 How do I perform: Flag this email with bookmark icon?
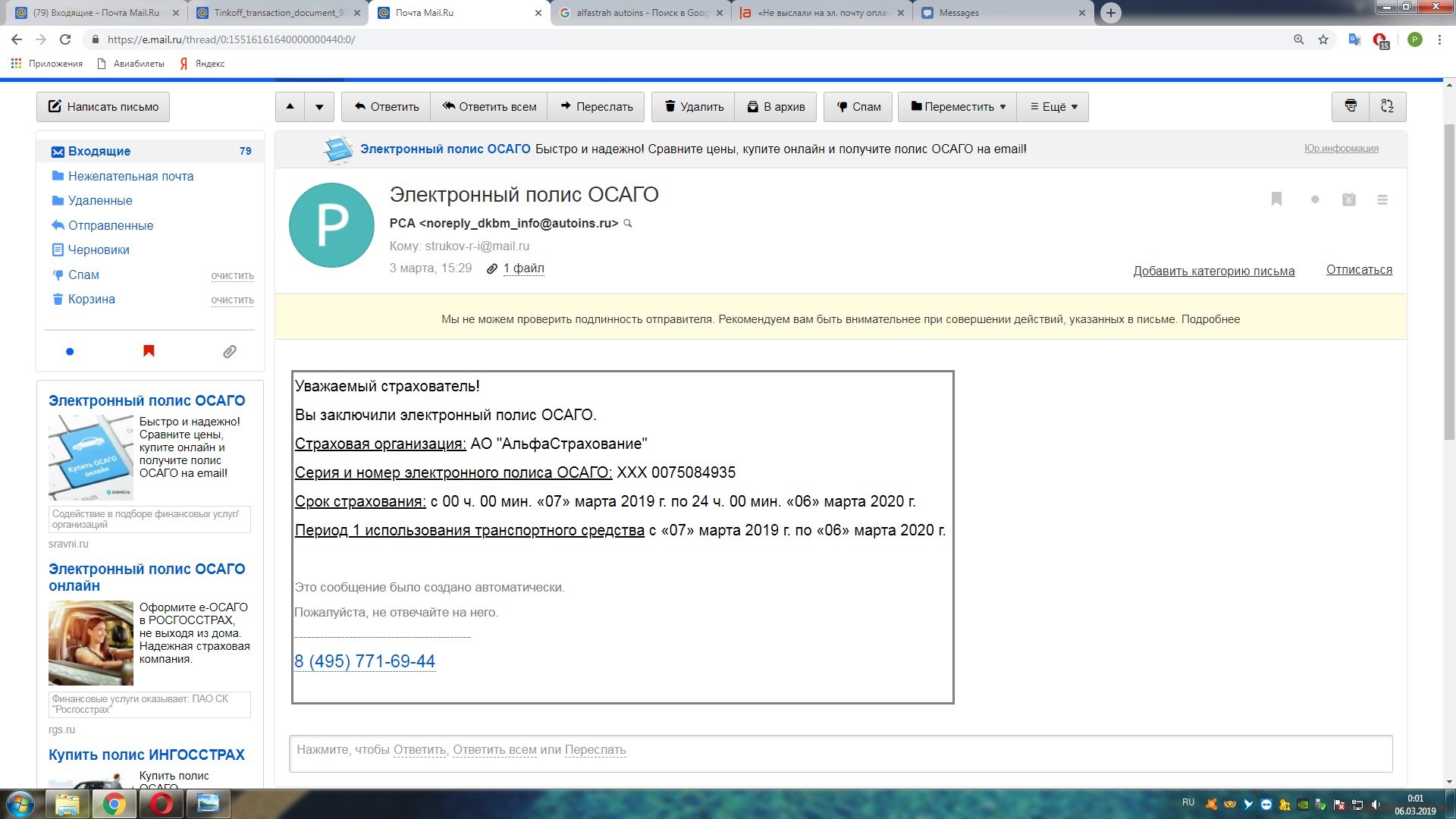point(1276,199)
